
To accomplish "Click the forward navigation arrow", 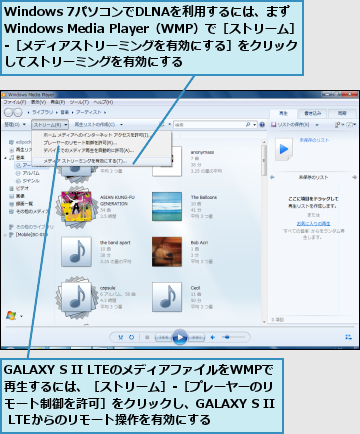I will [18, 112].
